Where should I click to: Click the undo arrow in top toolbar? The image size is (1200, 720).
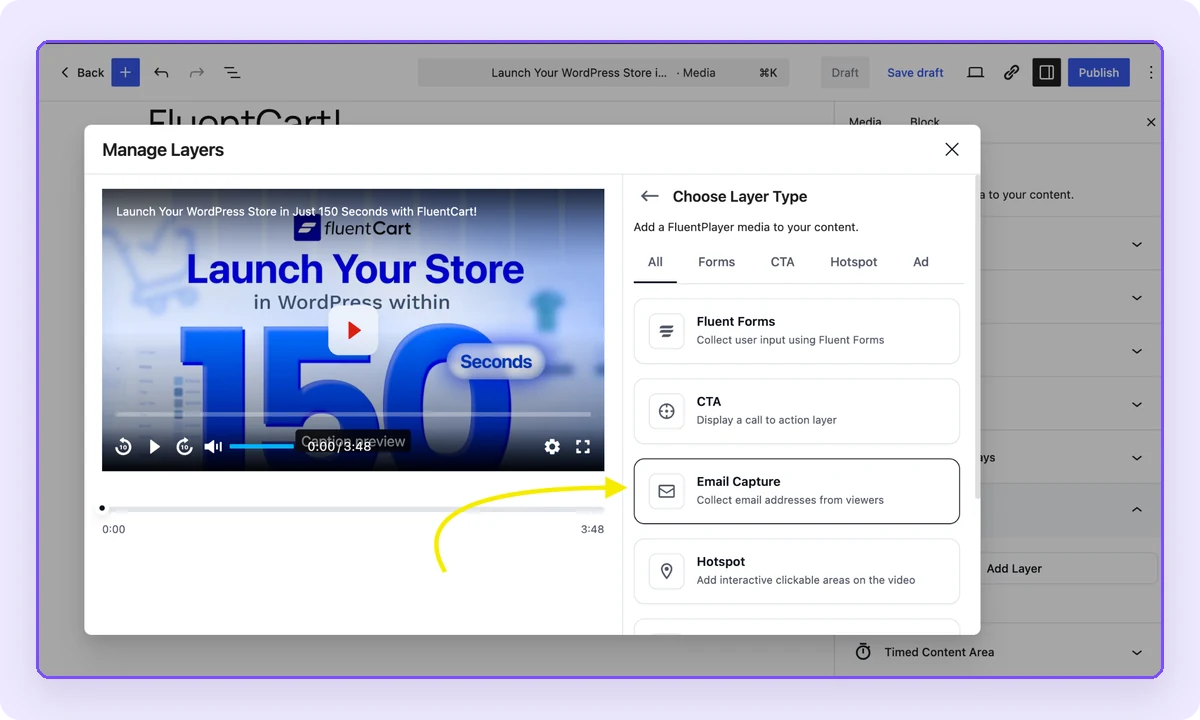click(x=161, y=73)
